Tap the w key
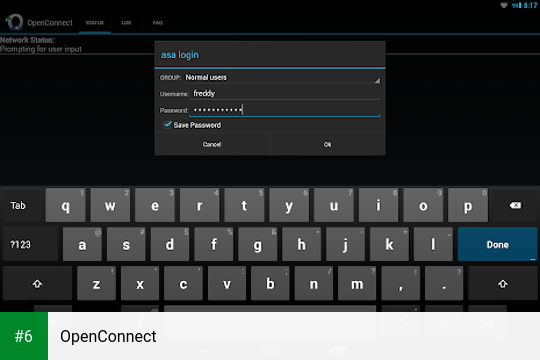This screenshot has height=360, width=540. [110, 205]
